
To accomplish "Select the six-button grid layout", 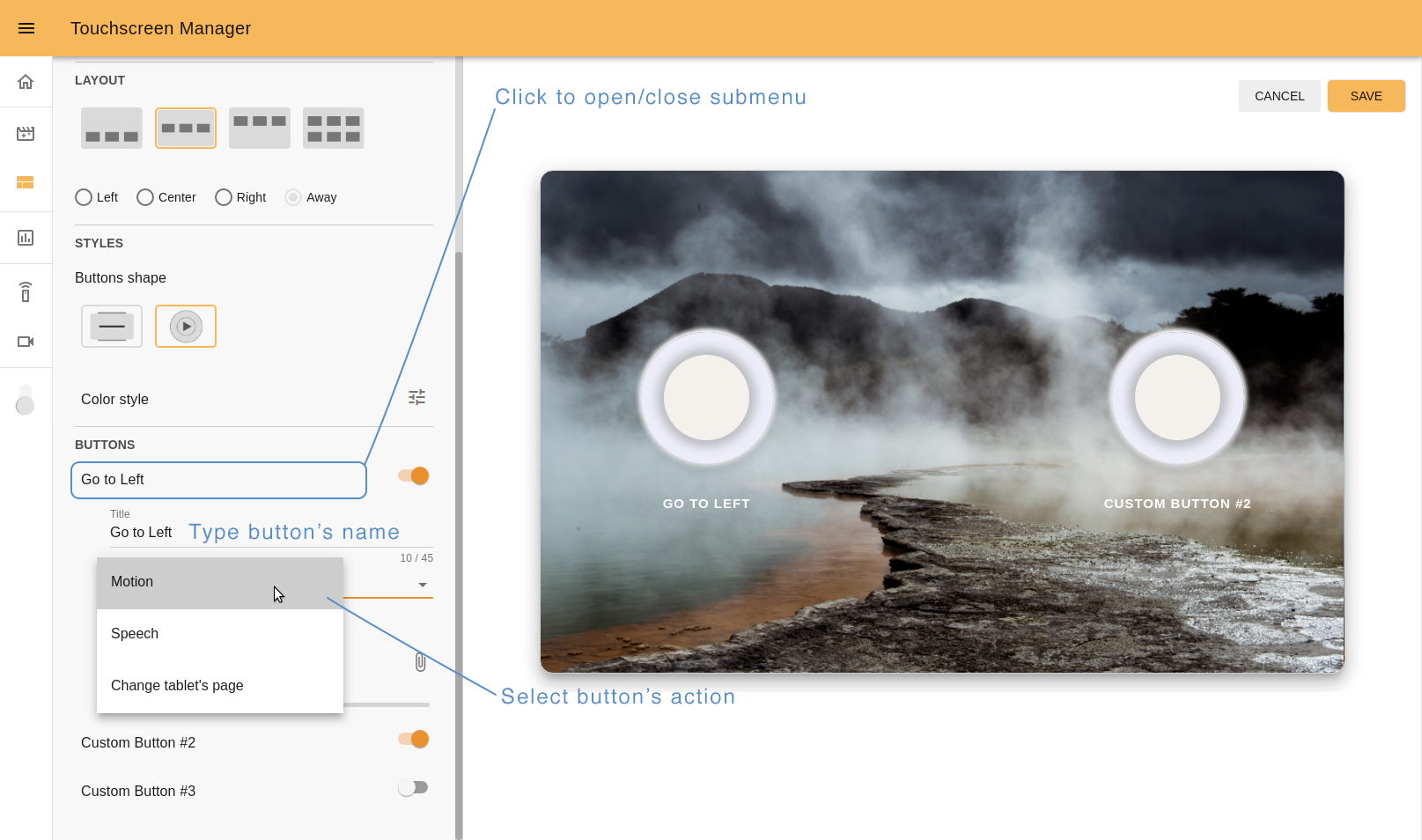I will tap(333, 129).
